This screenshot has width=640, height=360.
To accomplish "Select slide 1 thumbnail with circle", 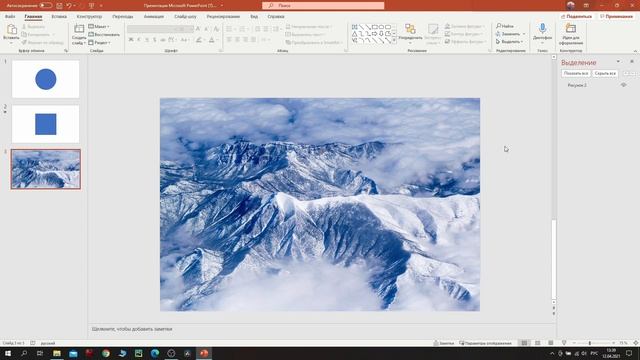I will pyautogui.click(x=46, y=79).
